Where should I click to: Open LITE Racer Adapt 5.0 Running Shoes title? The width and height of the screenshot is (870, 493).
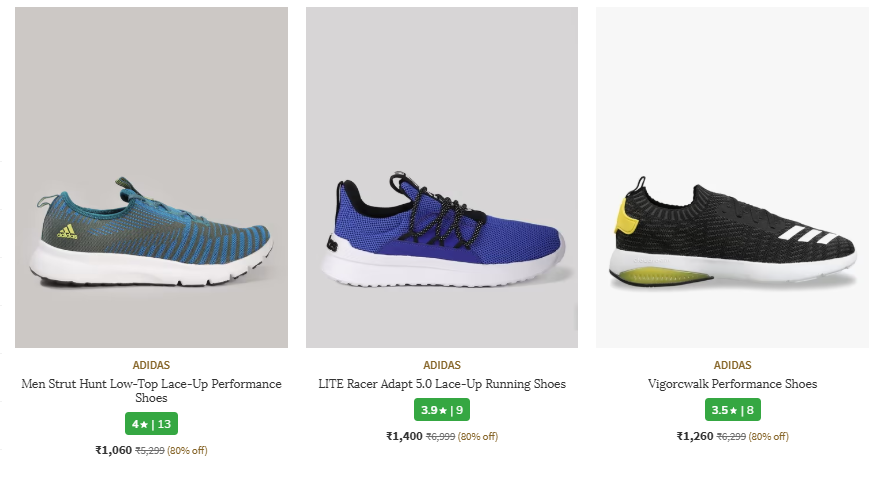[x=441, y=384]
